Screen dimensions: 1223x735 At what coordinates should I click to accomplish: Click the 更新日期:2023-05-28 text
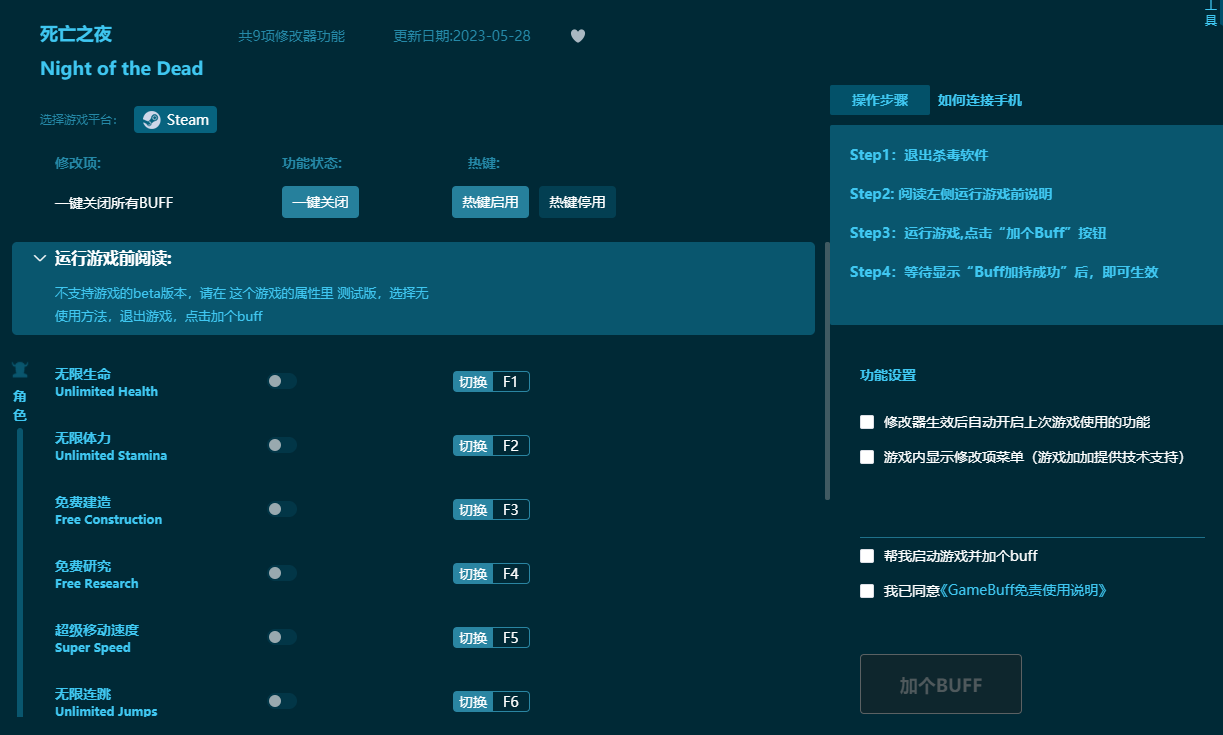click(462, 36)
